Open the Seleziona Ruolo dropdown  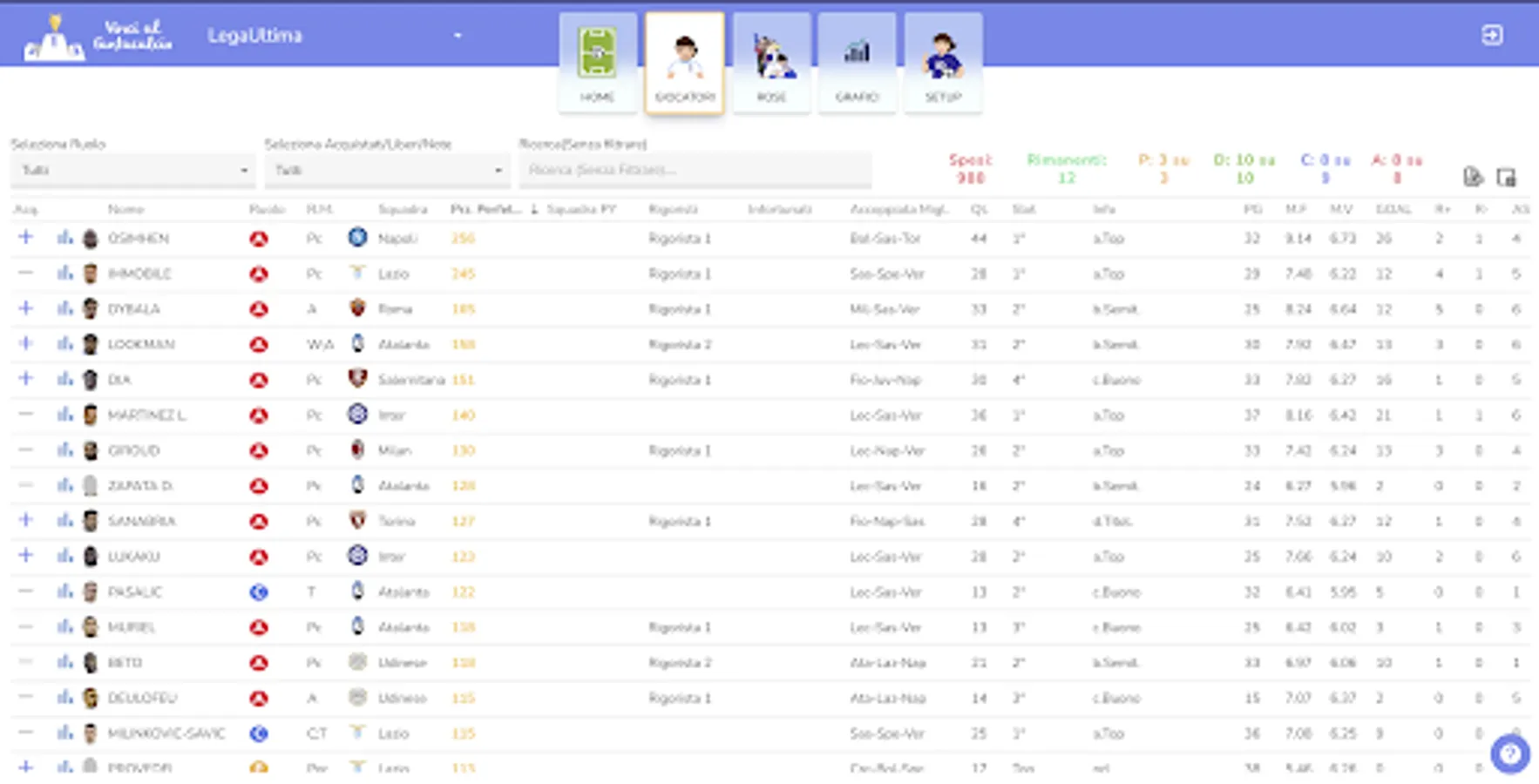pyautogui.click(x=132, y=170)
